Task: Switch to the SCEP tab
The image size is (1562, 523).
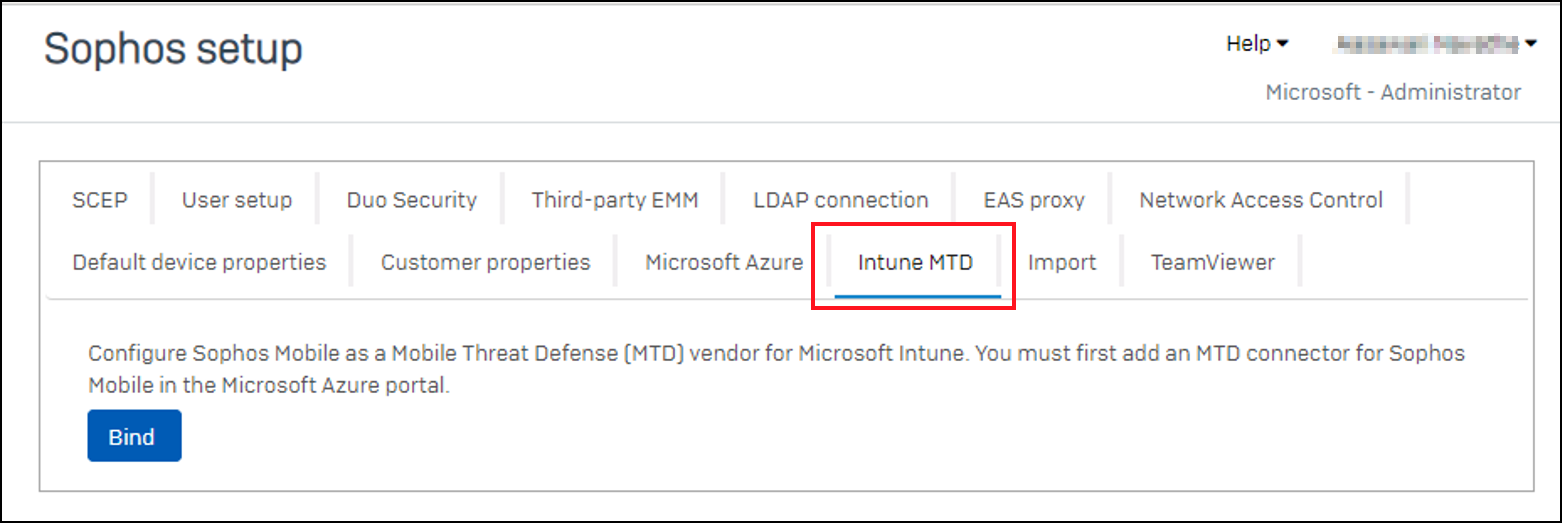Action: coord(100,200)
